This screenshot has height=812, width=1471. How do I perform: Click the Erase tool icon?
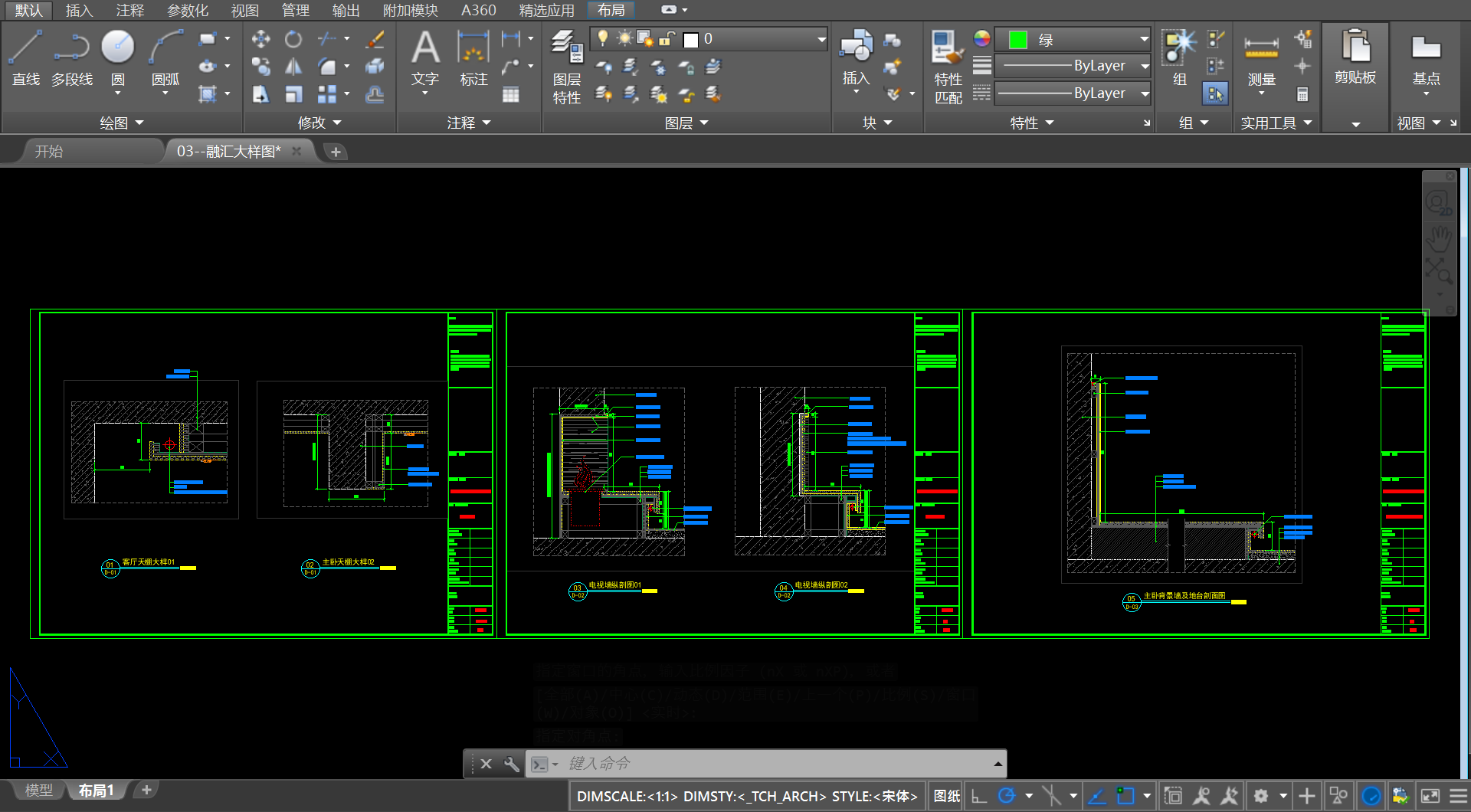point(375,39)
